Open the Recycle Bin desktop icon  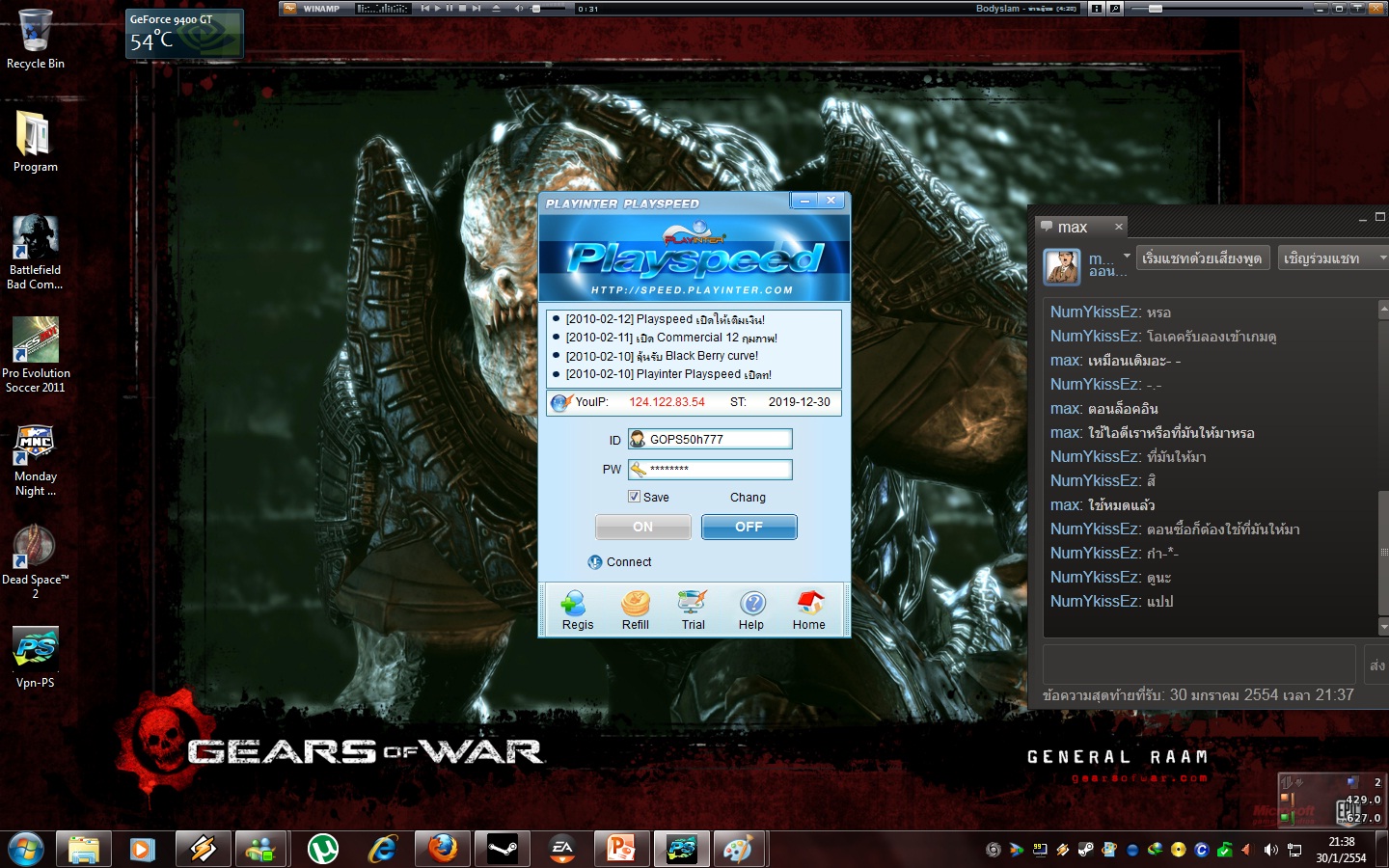[36, 40]
